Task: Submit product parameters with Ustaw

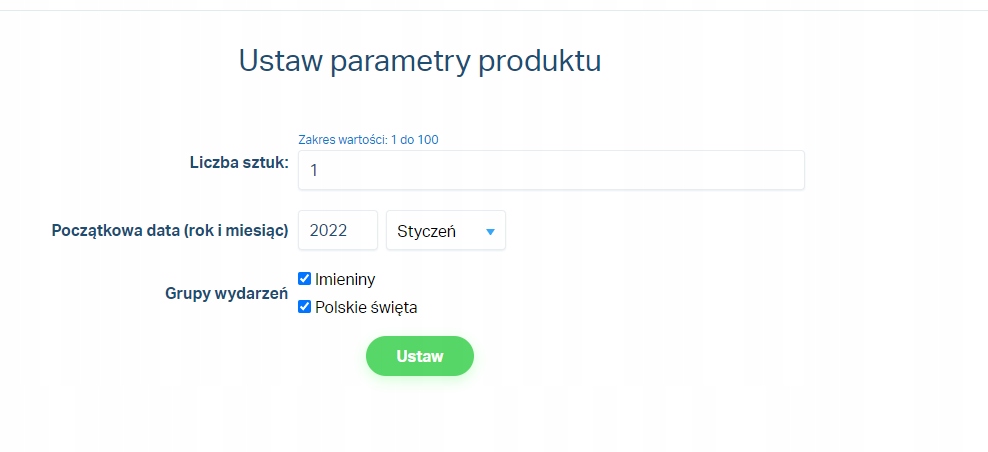Action: (x=419, y=356)
